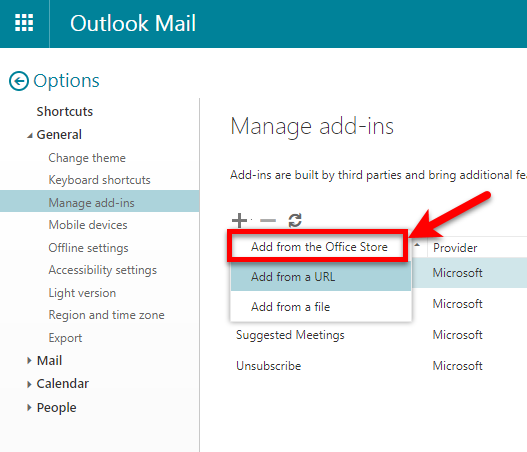Expand the Calendar section

[29, 384]
